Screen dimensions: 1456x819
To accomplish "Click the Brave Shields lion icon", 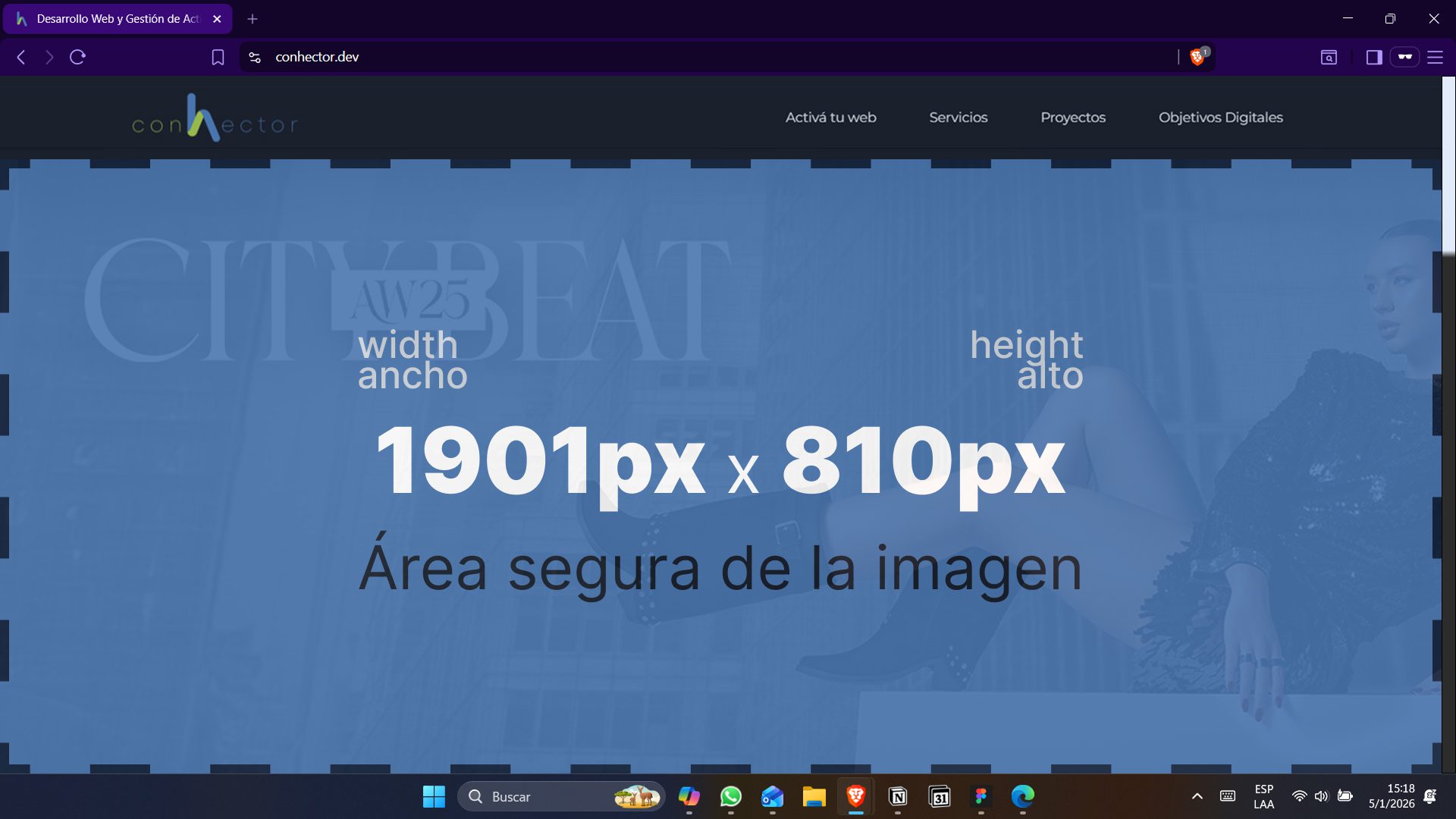I will (x=1197, y=57).
